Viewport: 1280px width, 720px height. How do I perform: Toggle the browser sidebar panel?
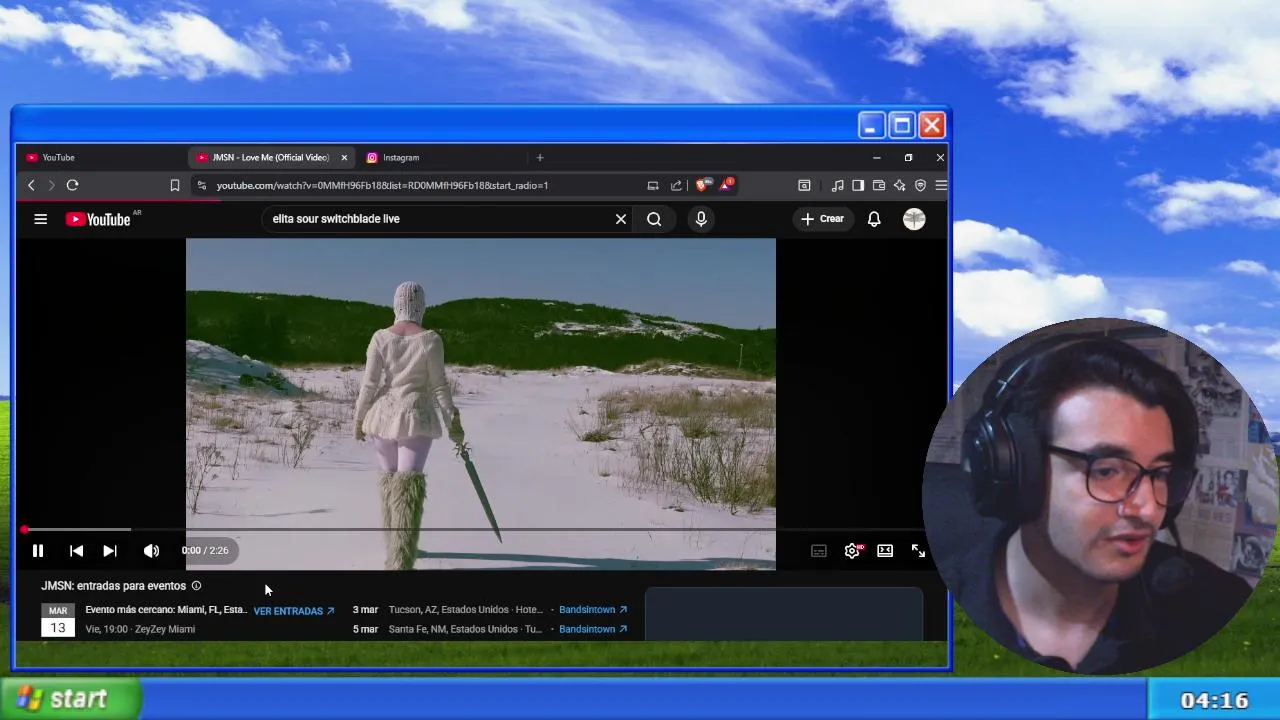(858, 185)
